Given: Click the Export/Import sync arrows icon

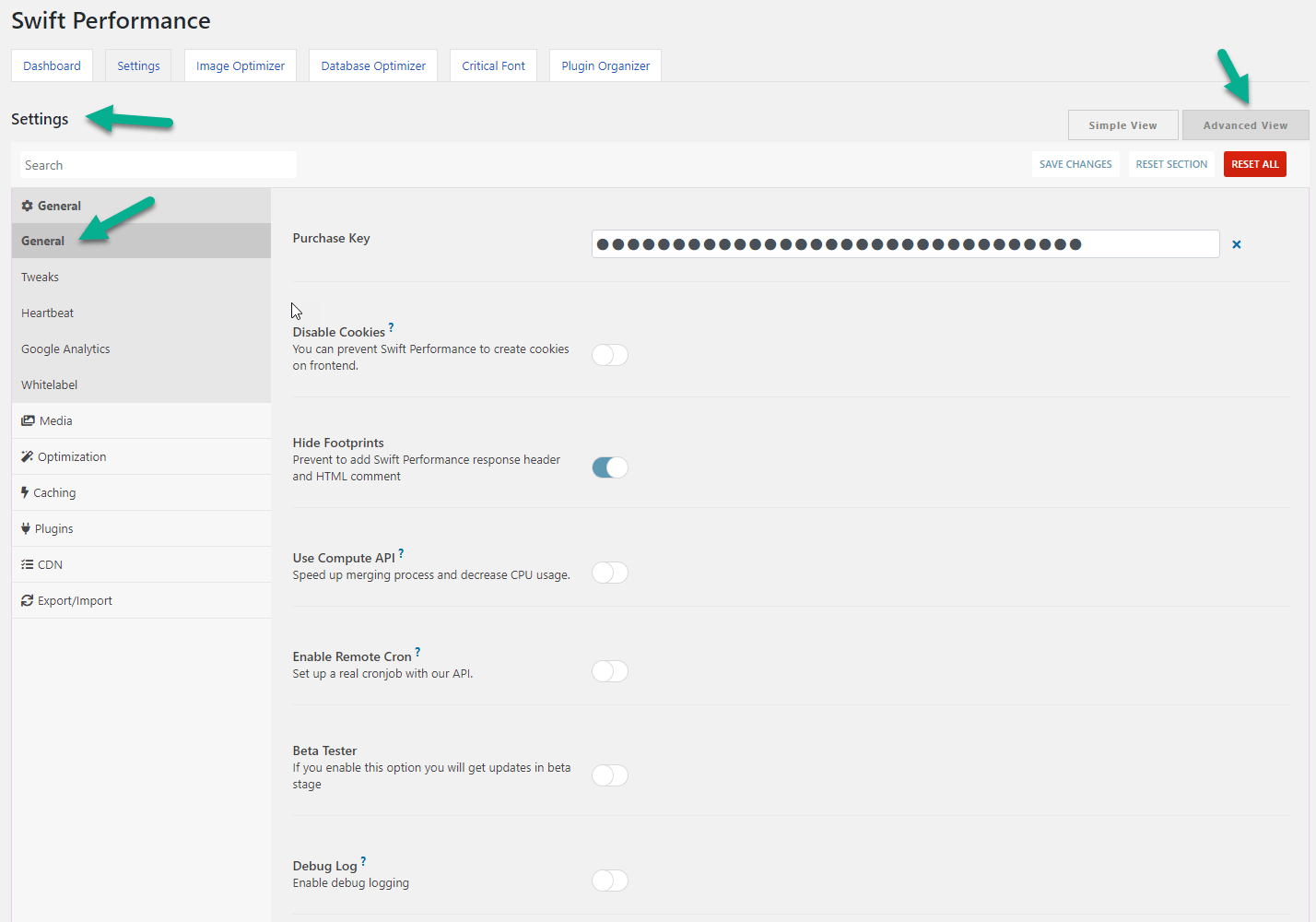Looking at the screenshot, I should pyautogui.click(x=27, y=600).
